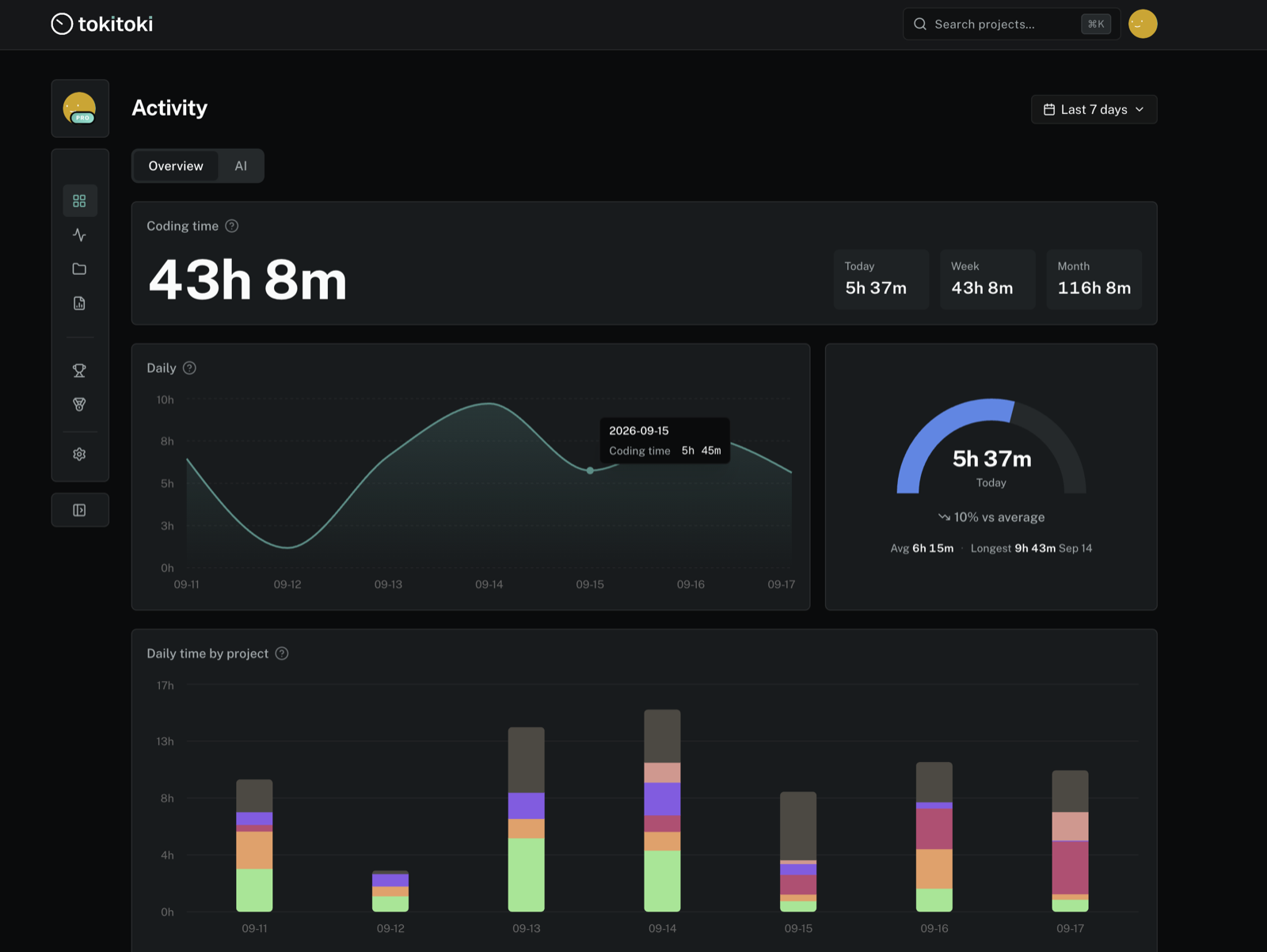
Task: Open the projects folder icon in sidebar
Action: click(79, 269)
